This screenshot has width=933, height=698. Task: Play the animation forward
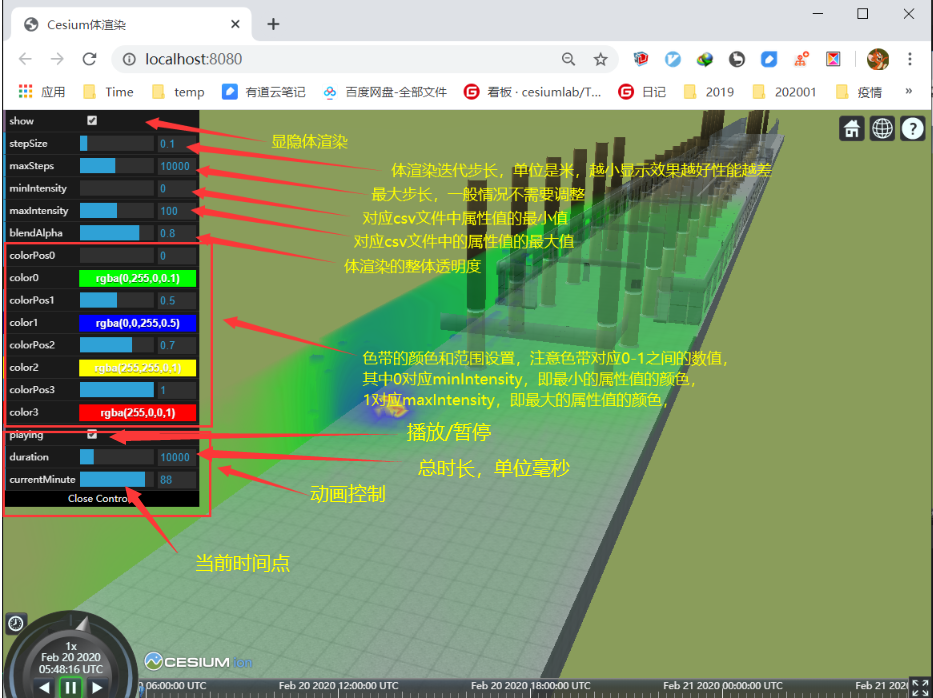point(97,688)
